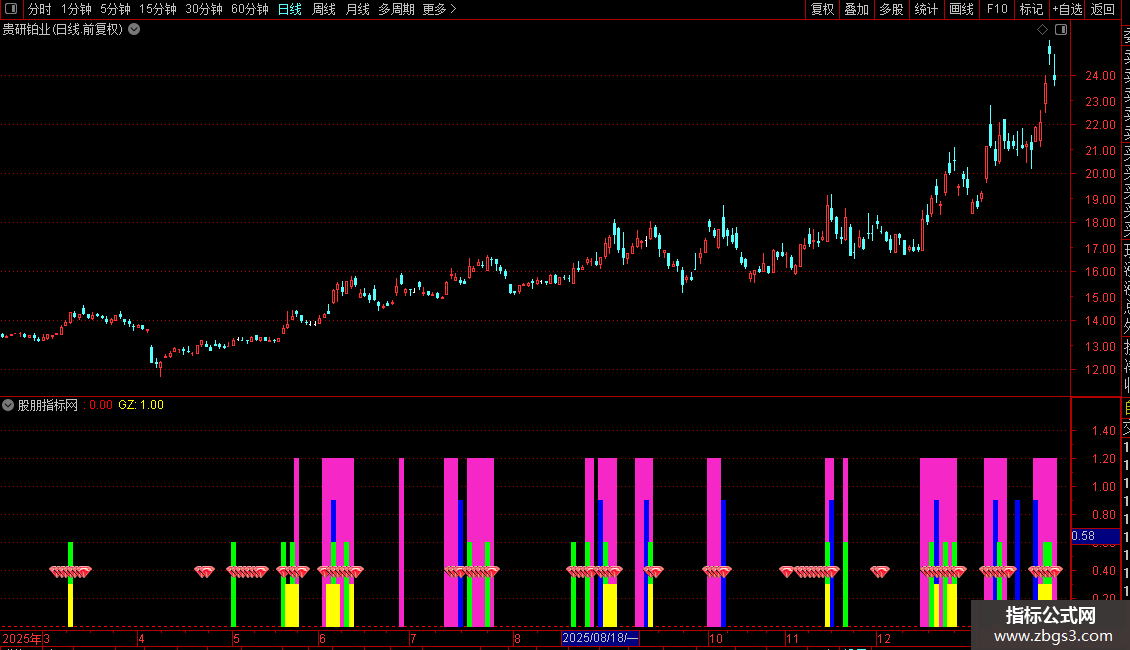The height and width of the screenshot is (650, 1130).
Task: Click the 统计 statistics button
Action: coord(926,9)
